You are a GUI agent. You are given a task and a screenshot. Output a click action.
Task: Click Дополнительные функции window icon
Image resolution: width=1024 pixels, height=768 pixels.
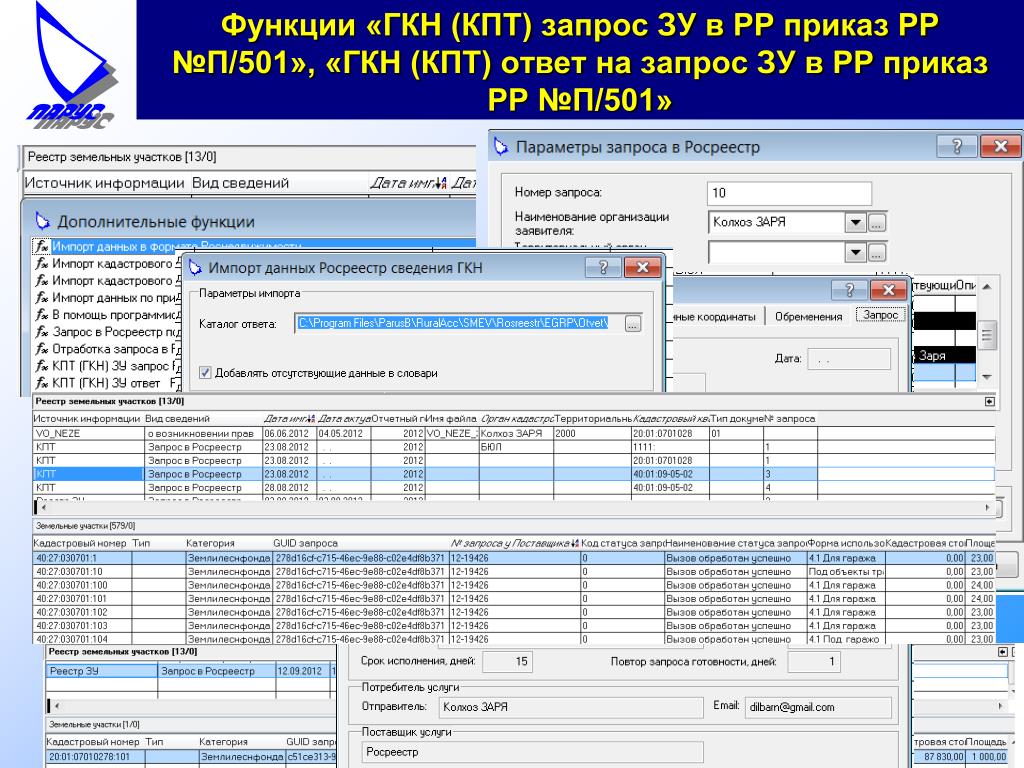click(43, 221)
